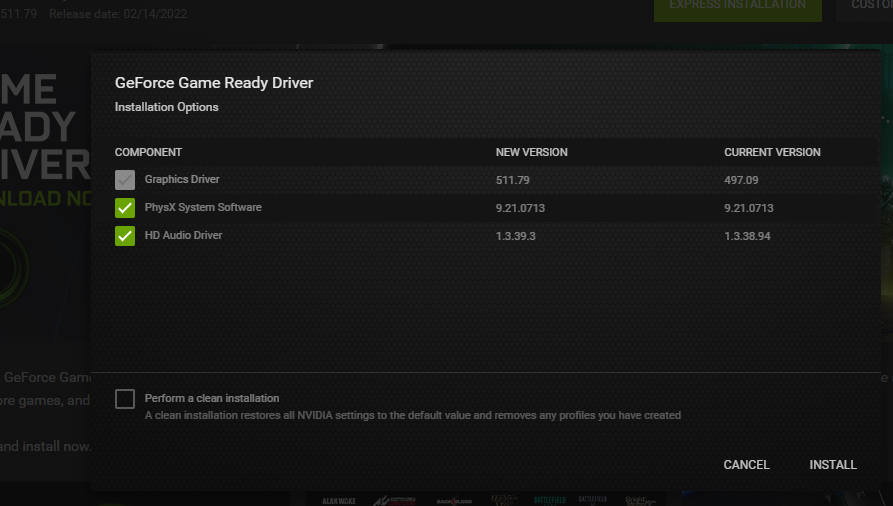Click current version 1.3.38.94 value

pyautogui.click(x=747, y=236)
